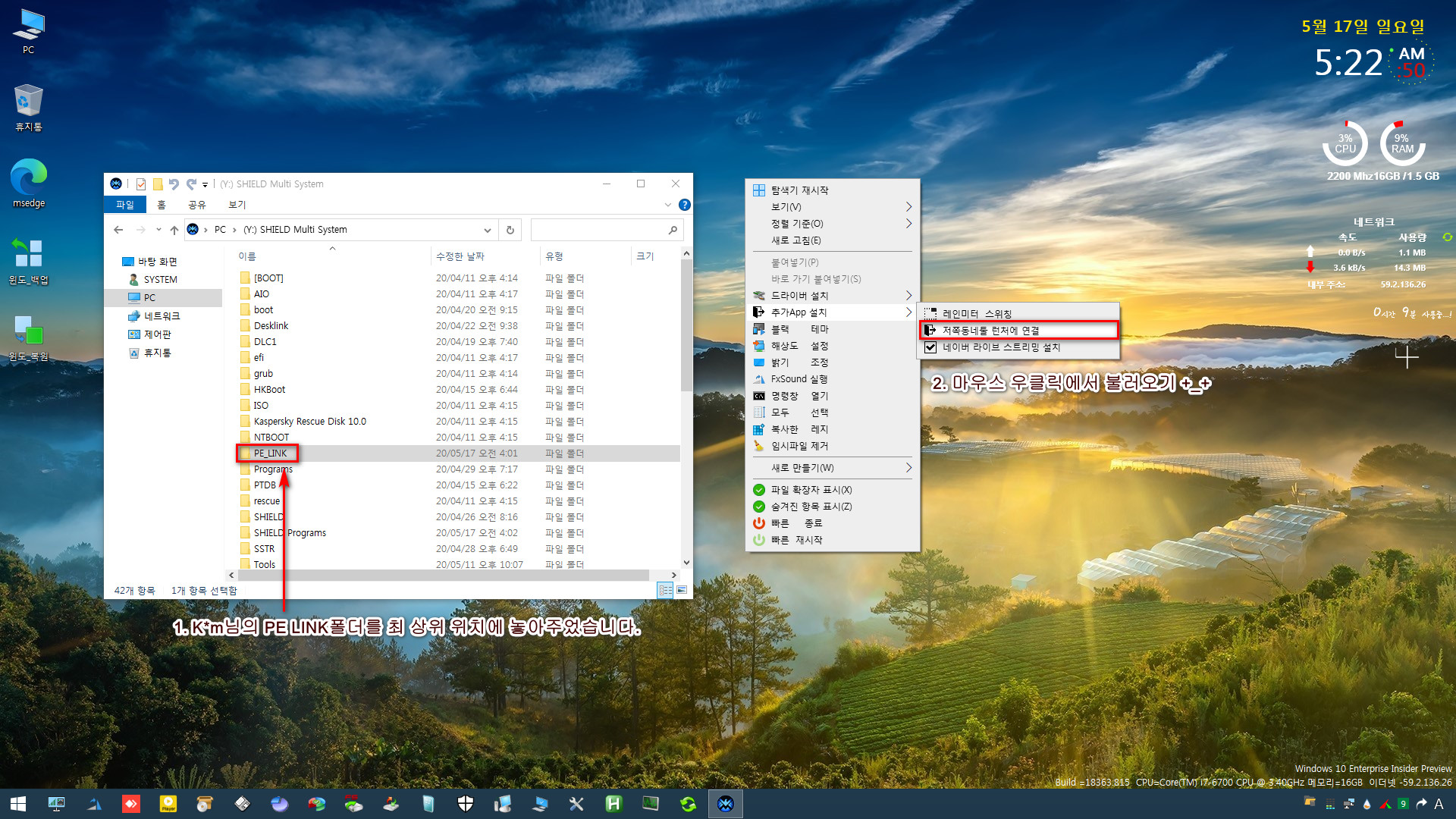The image size is (1456, 819).
Task: Click 빠른 종료 in context menu
Action: point(832,523)
